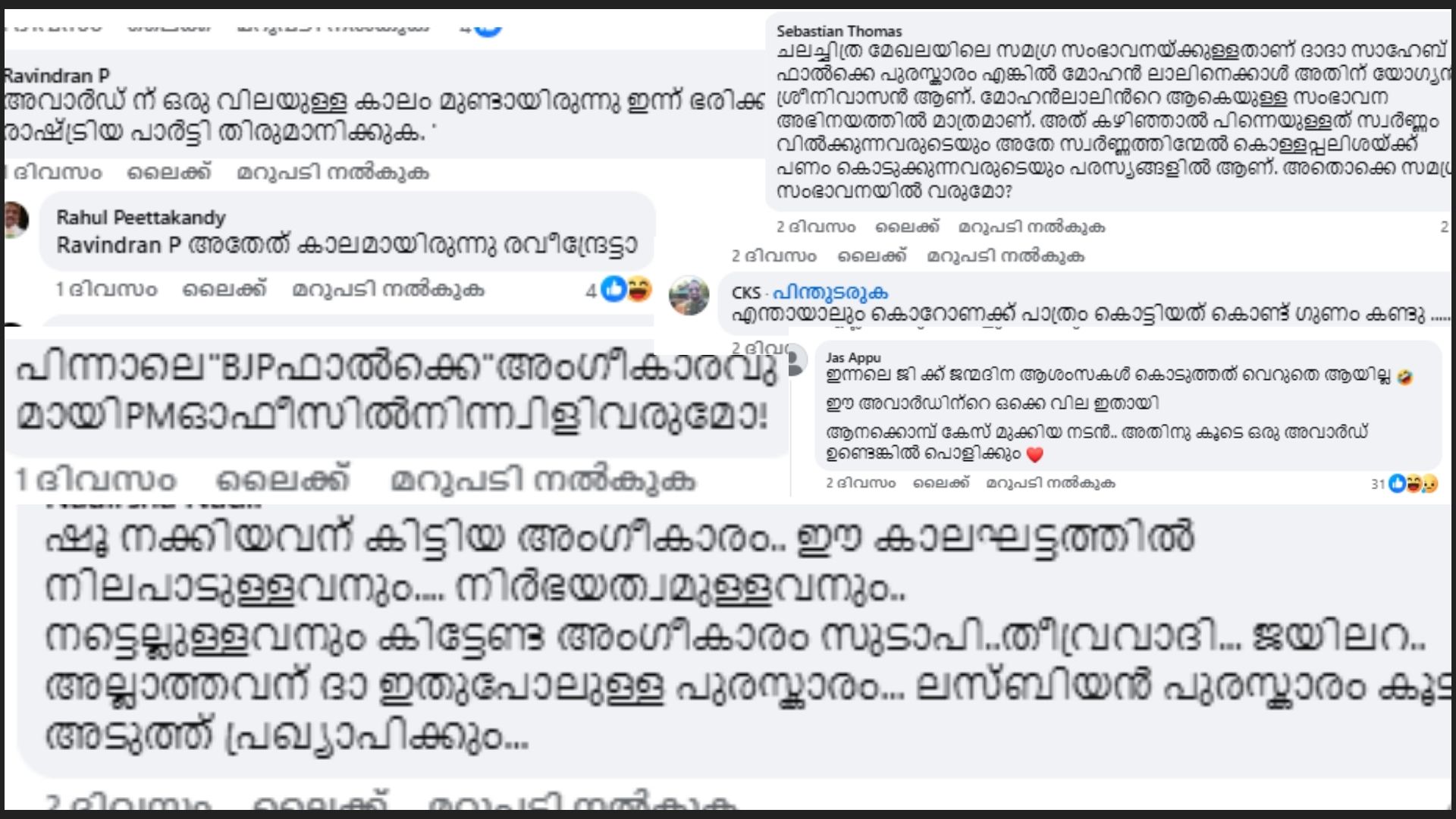Reply to the BJP ഫാൽക്കെ comment
The height and width of the screenshot is (819, 1456).
click(543, 481)
